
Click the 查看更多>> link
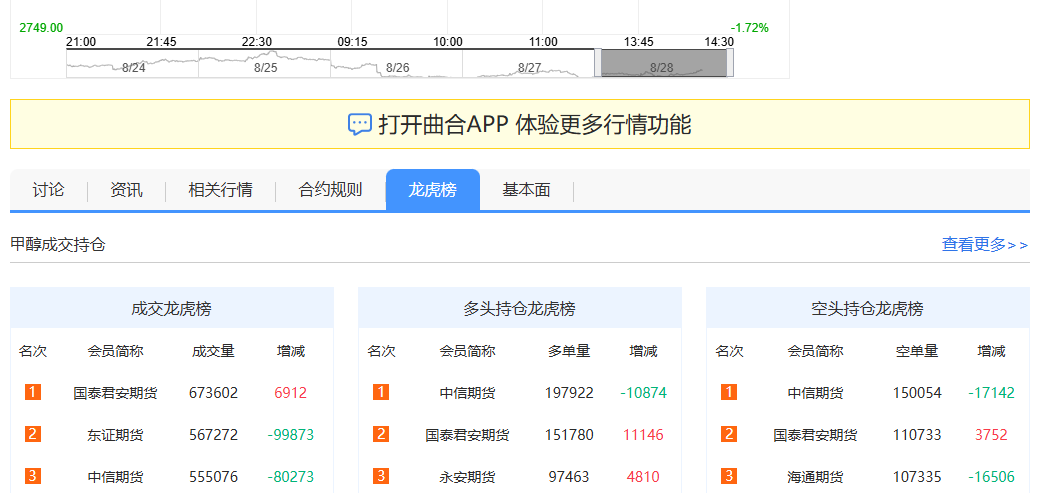(x=985, y=245)
